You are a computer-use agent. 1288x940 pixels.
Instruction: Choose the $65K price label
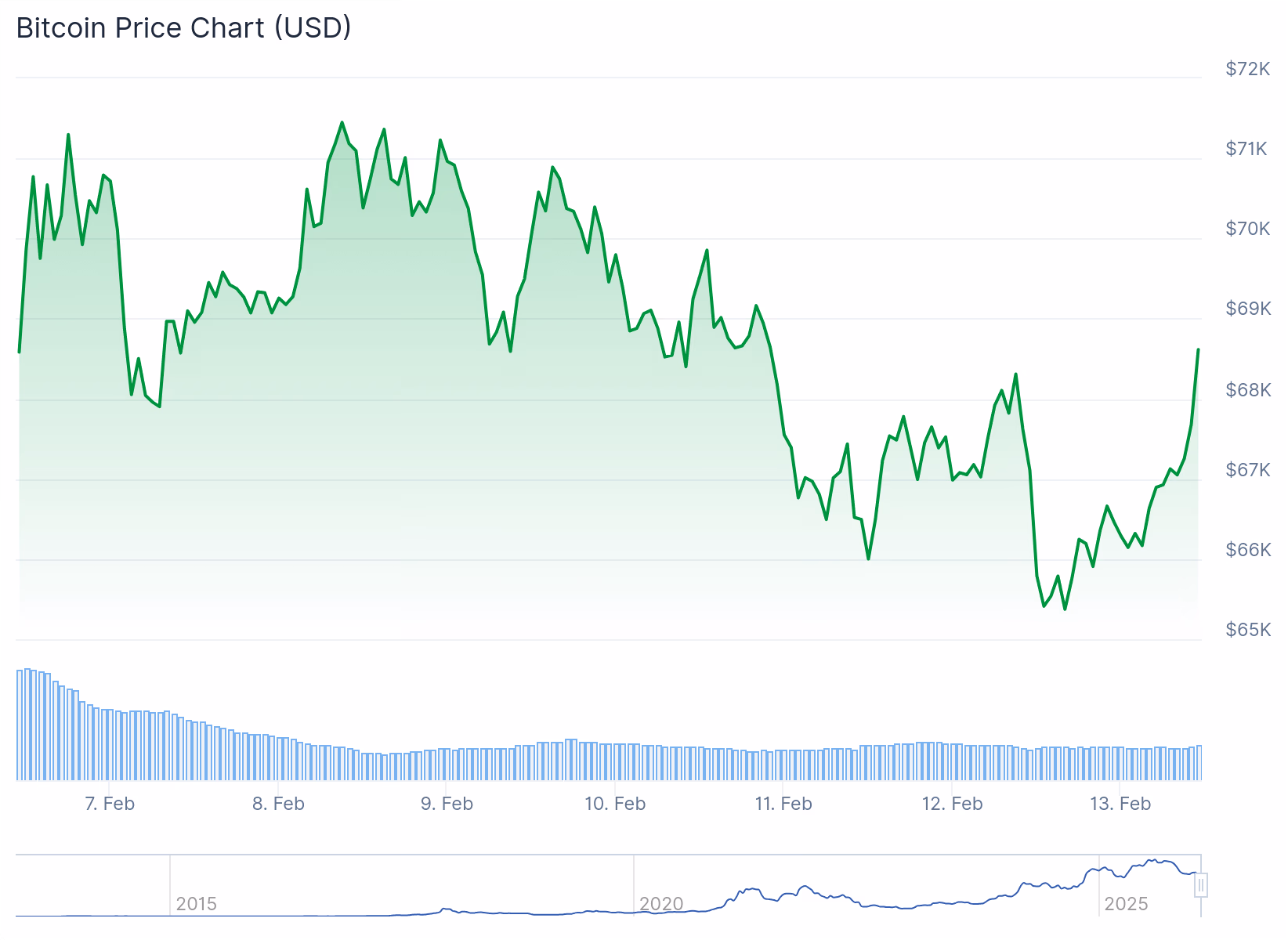[1247, 630]
